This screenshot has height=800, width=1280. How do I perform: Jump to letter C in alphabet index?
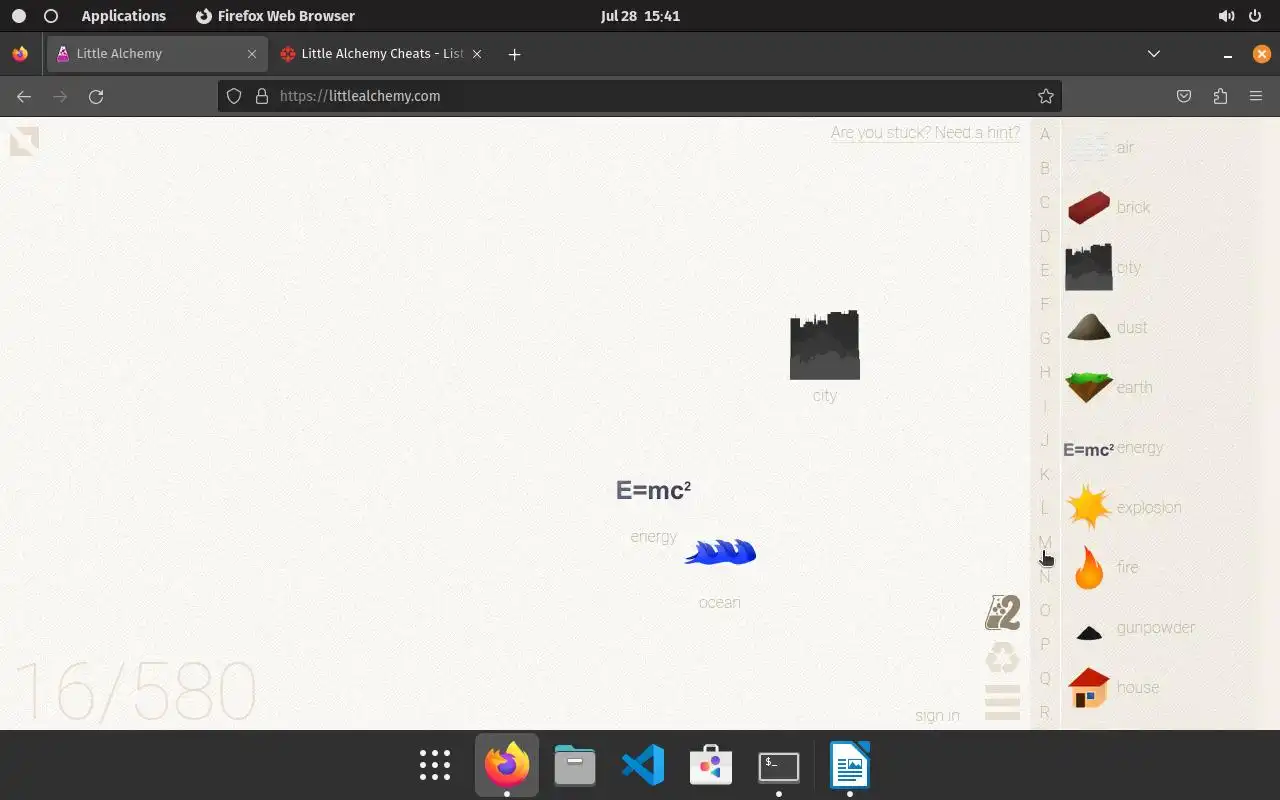point(1045,202)
